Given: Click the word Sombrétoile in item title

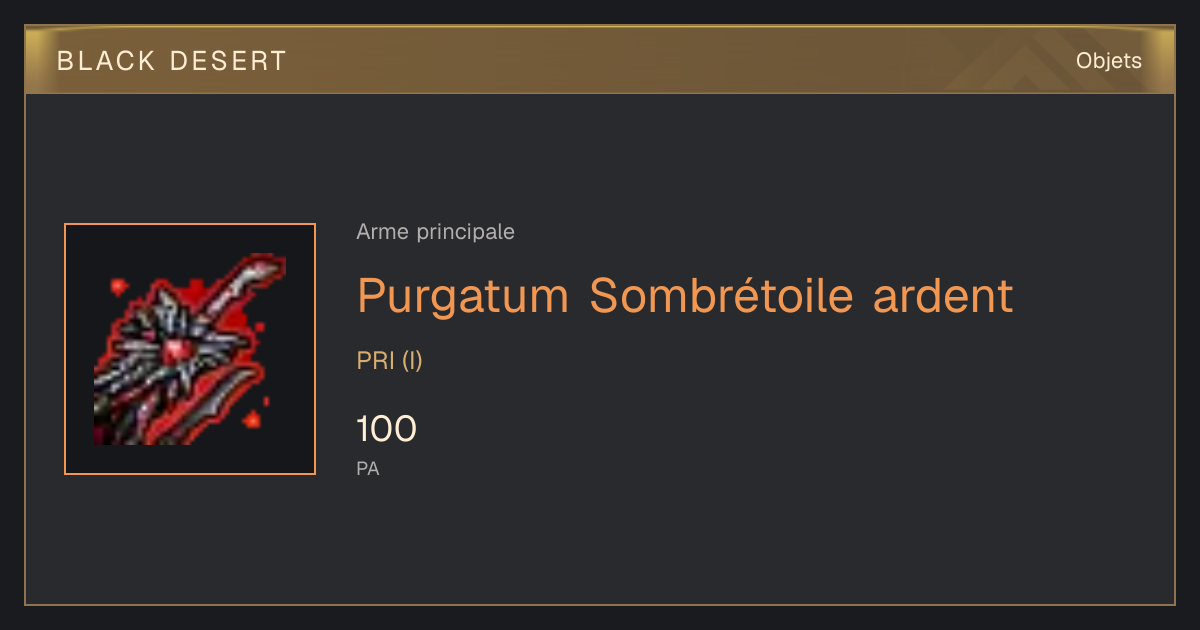Looking at the screenshot, I should [721, 296].
